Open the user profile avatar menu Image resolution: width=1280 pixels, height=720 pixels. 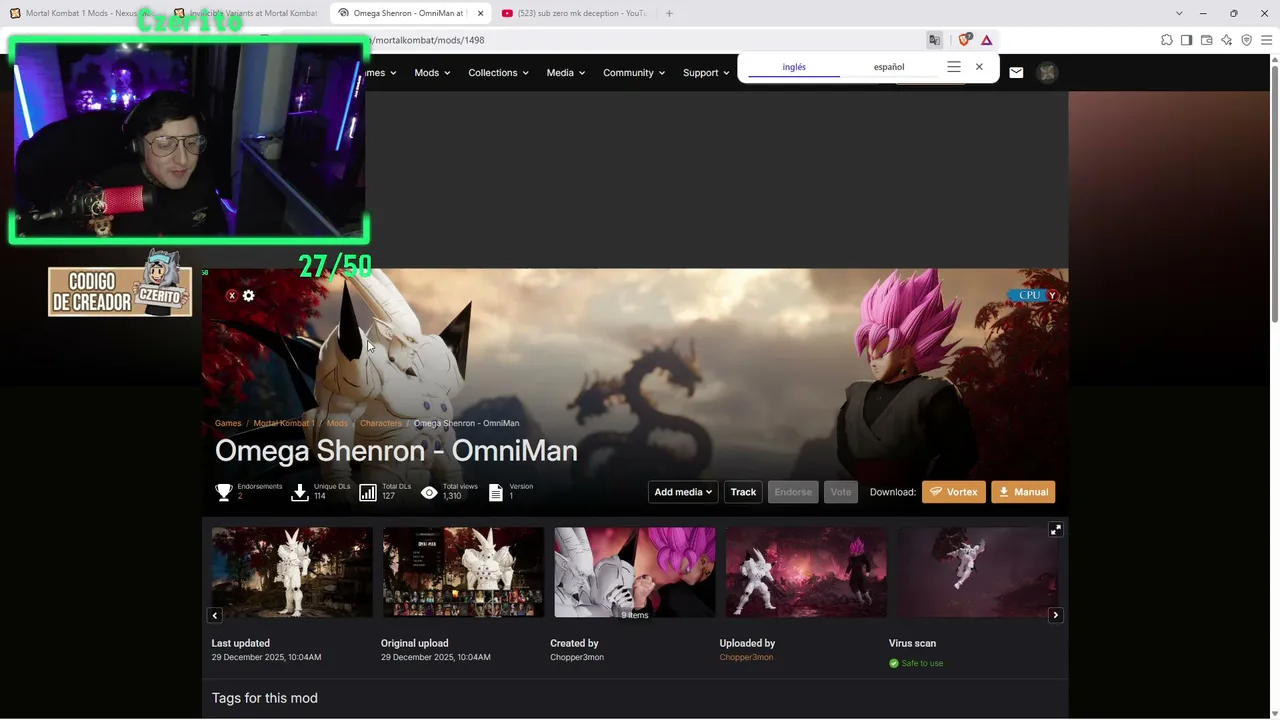1047,72
